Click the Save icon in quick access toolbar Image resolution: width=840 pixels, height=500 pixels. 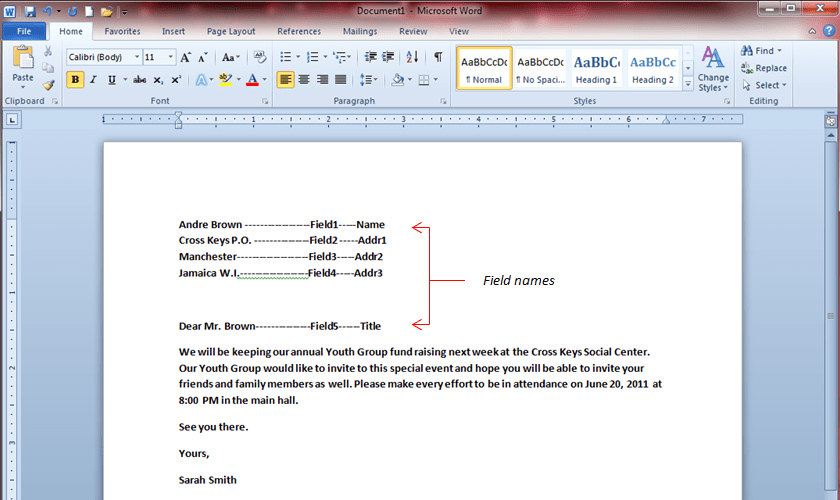[29, 11]
